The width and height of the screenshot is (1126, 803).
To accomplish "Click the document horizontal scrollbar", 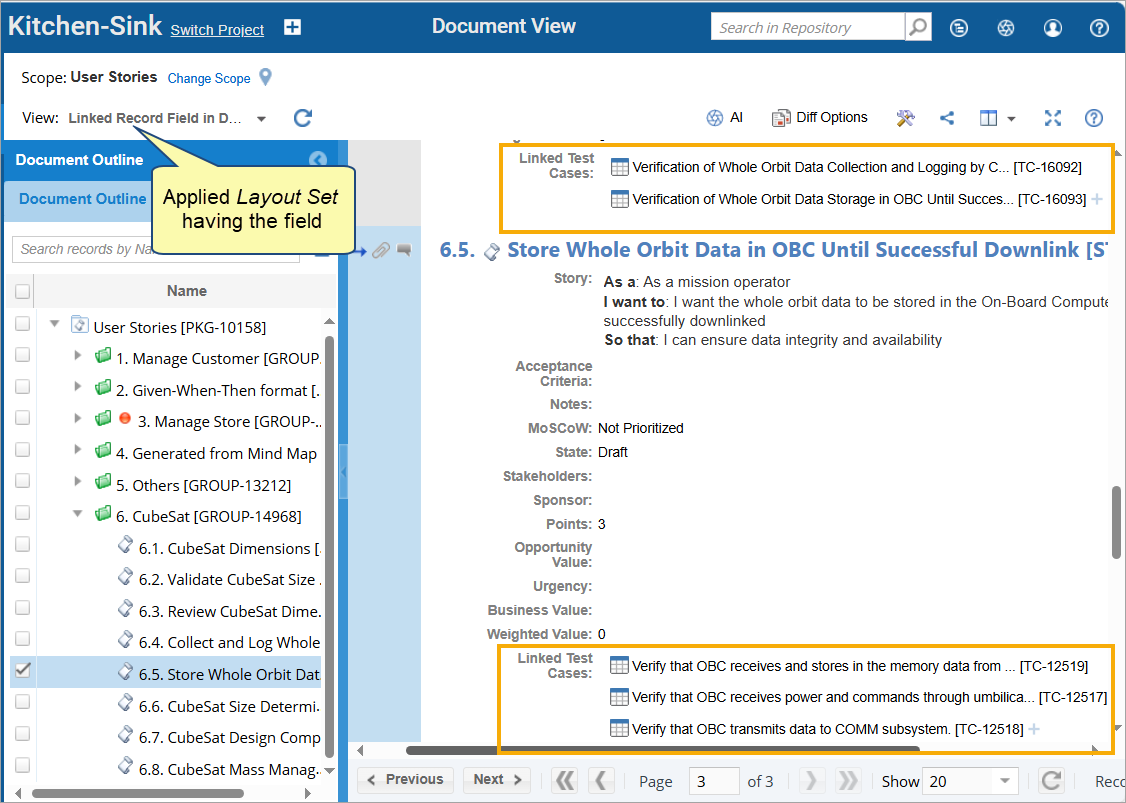I will (662, 751).
